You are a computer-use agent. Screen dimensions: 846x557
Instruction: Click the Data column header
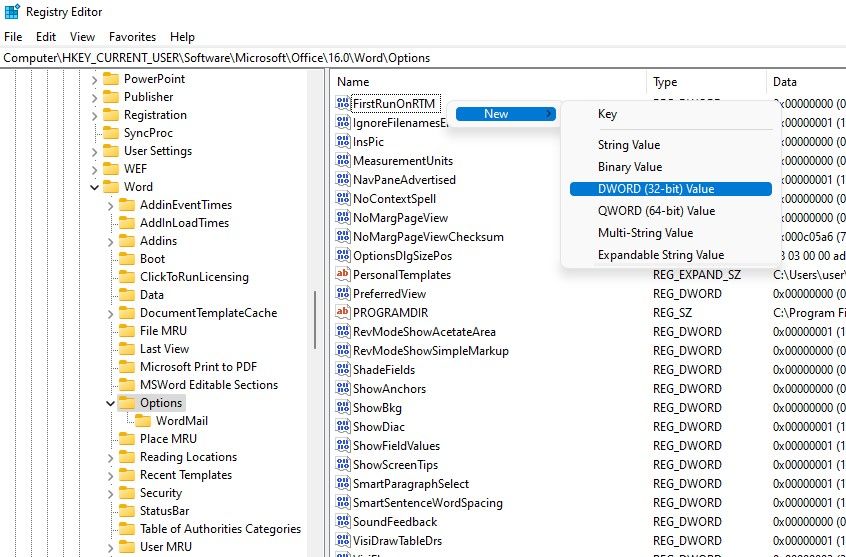pyautogui.click(x=806, y=82)
